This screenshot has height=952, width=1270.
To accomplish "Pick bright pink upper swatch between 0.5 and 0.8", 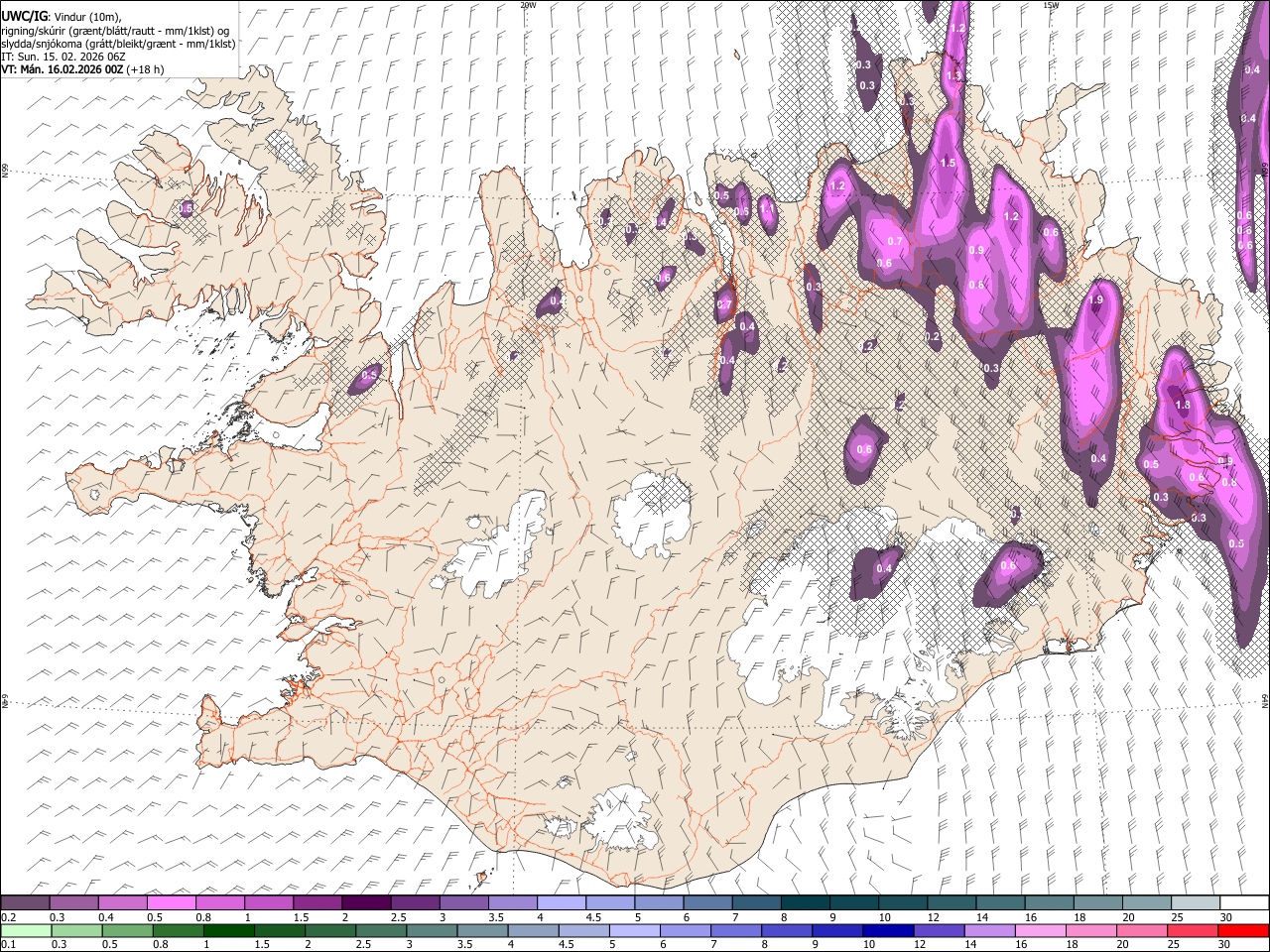I will click(172, 903).
